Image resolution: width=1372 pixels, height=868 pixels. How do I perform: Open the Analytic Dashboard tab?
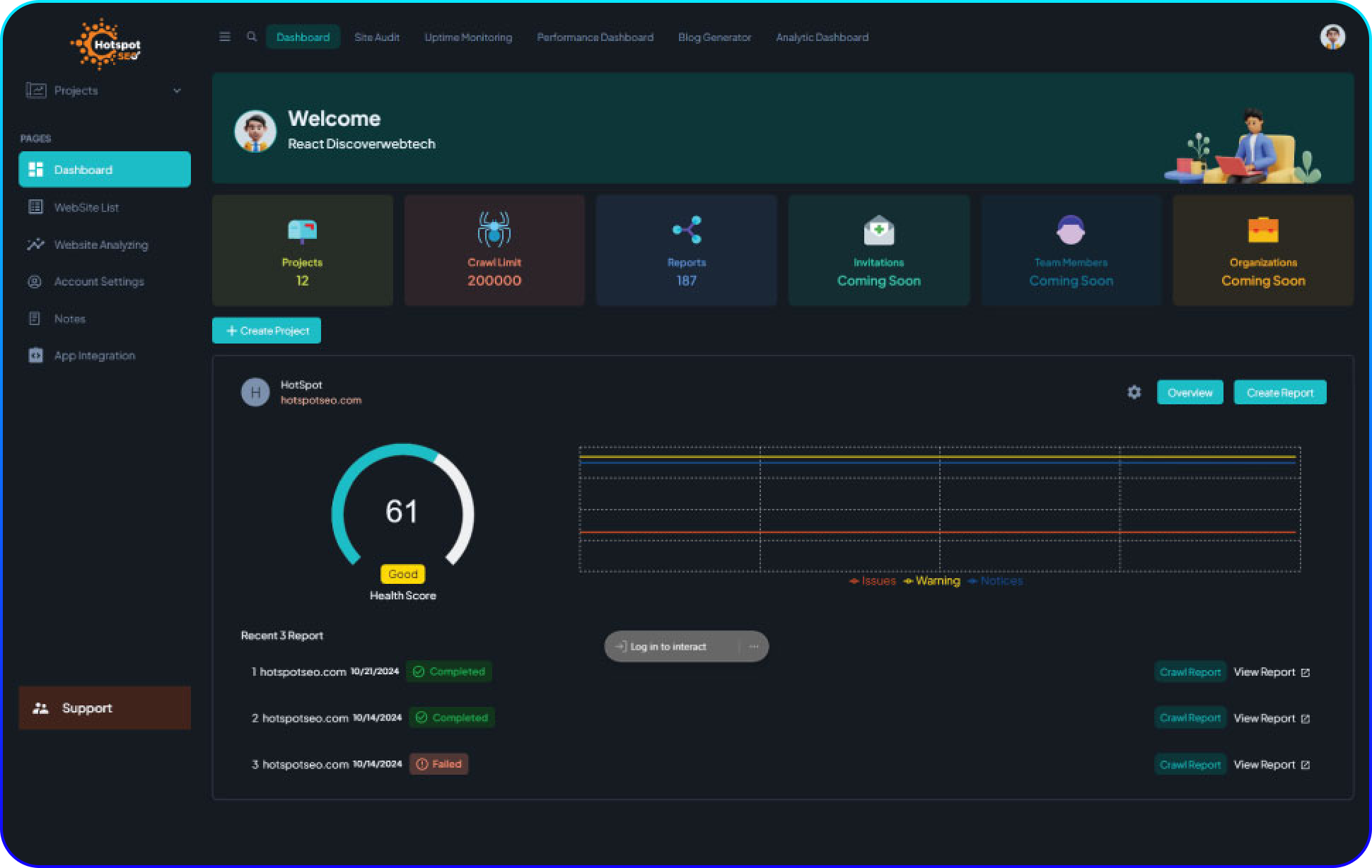[x=822, y=37]
